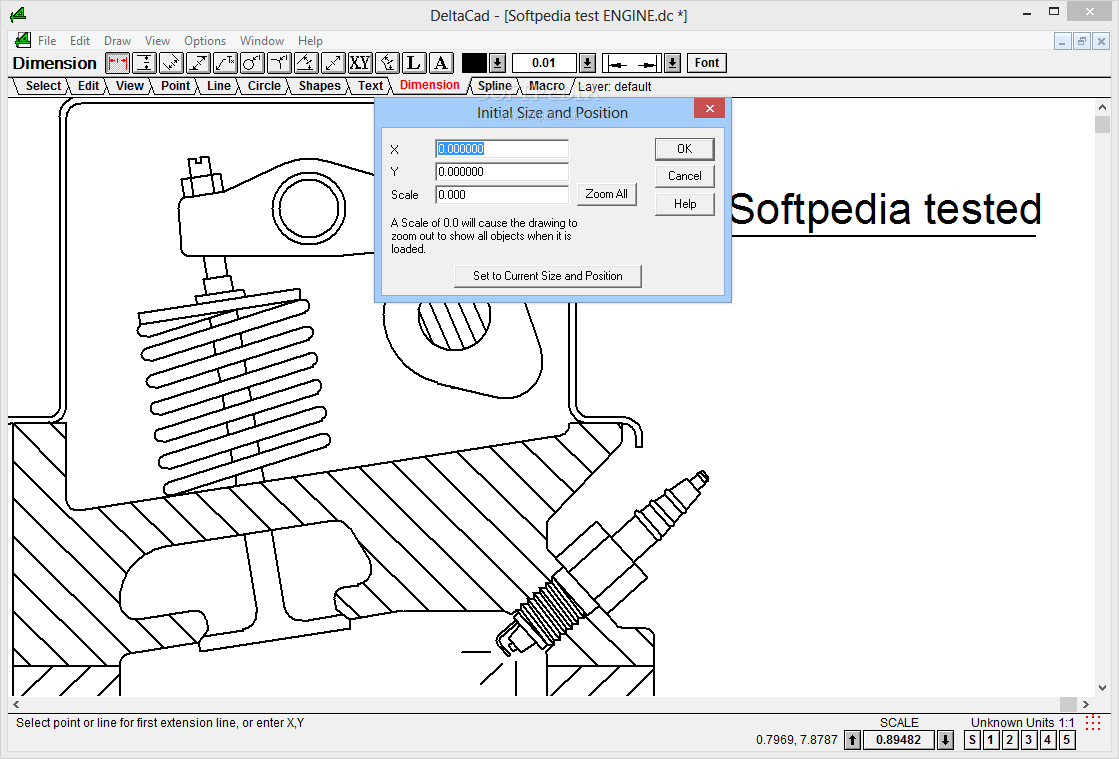Image resolution: width=1119 pixels, height=759 pixels.
Task: Switch to the Spline tab
Action: tap(494, 86)
